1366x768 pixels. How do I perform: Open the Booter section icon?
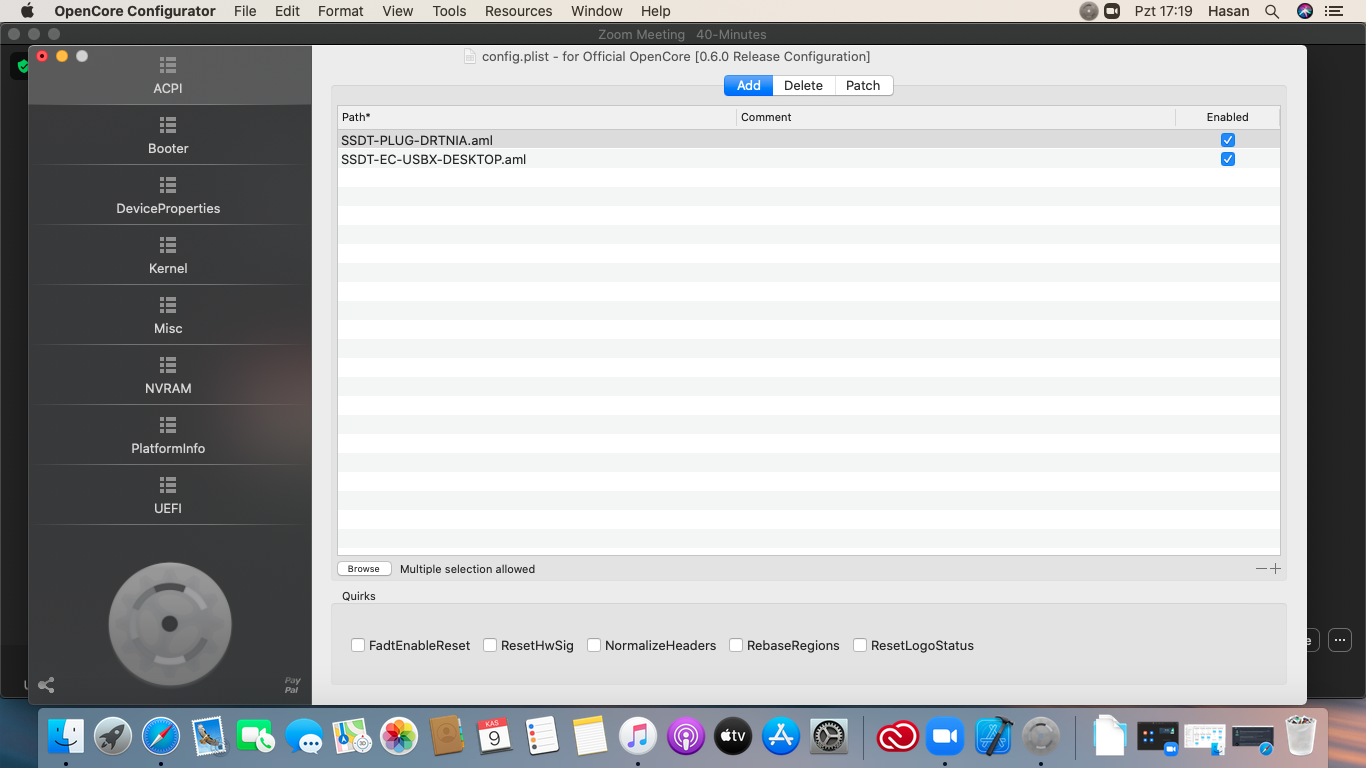click(x=168, y=126)
